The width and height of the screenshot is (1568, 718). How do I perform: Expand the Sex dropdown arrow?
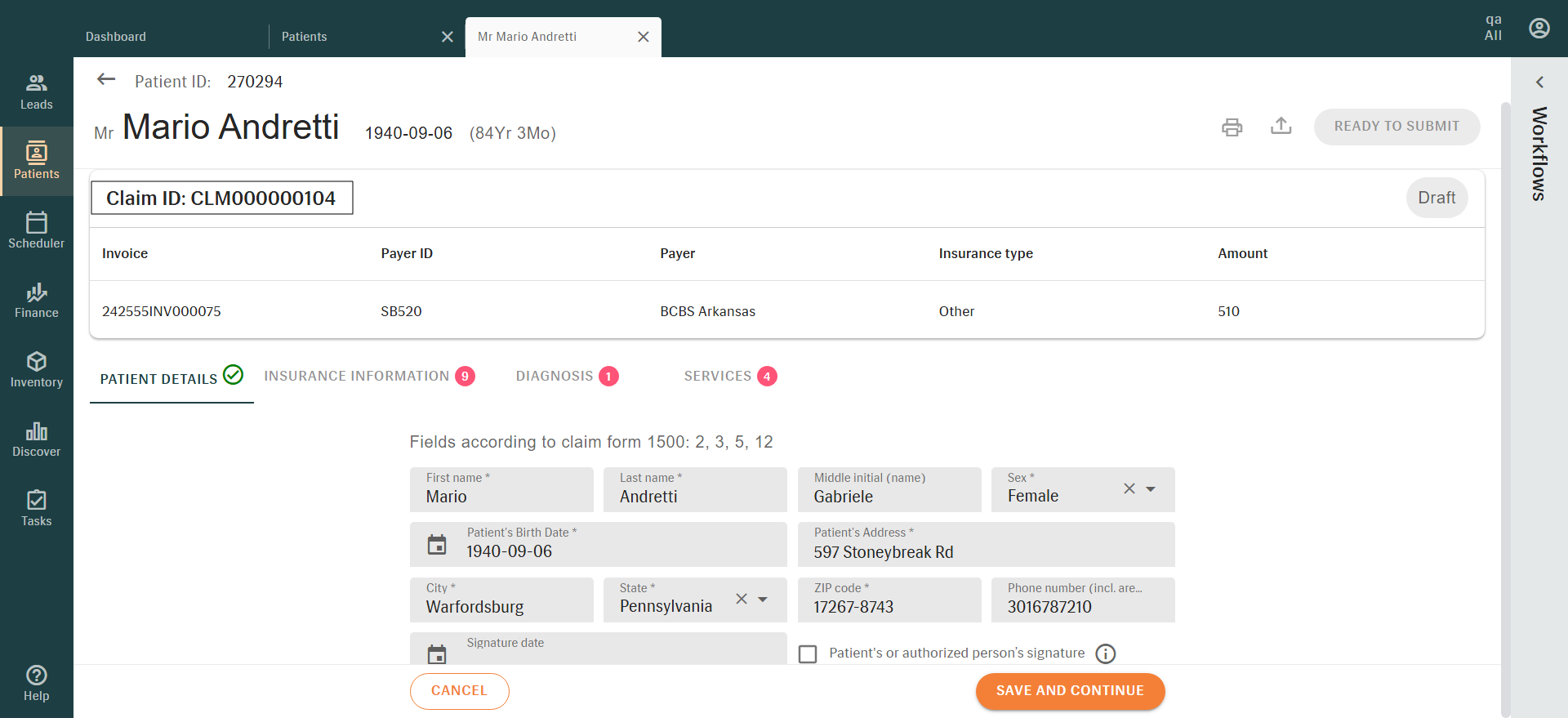tap(1150, 489)
